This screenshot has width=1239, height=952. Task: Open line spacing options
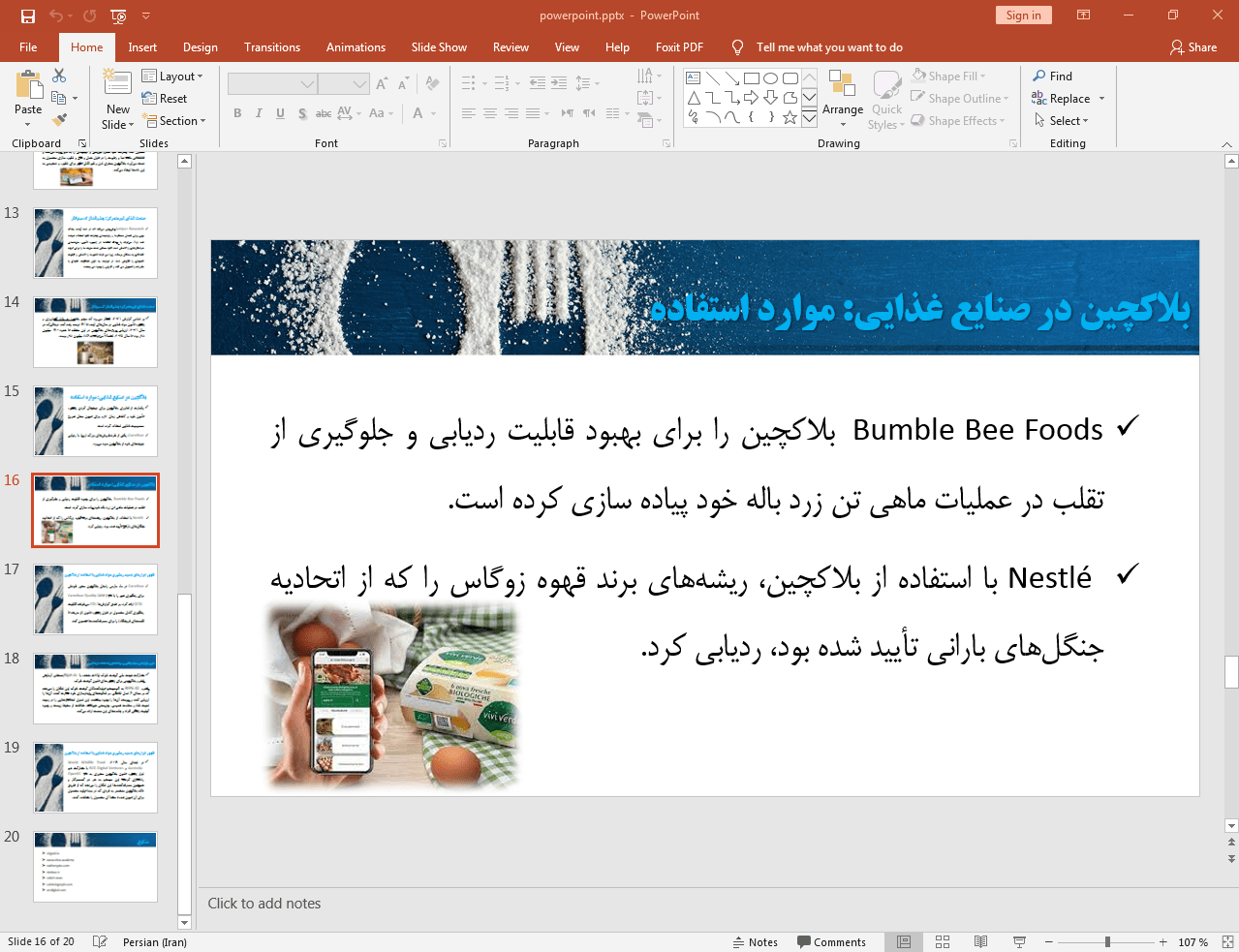(587, 83)
